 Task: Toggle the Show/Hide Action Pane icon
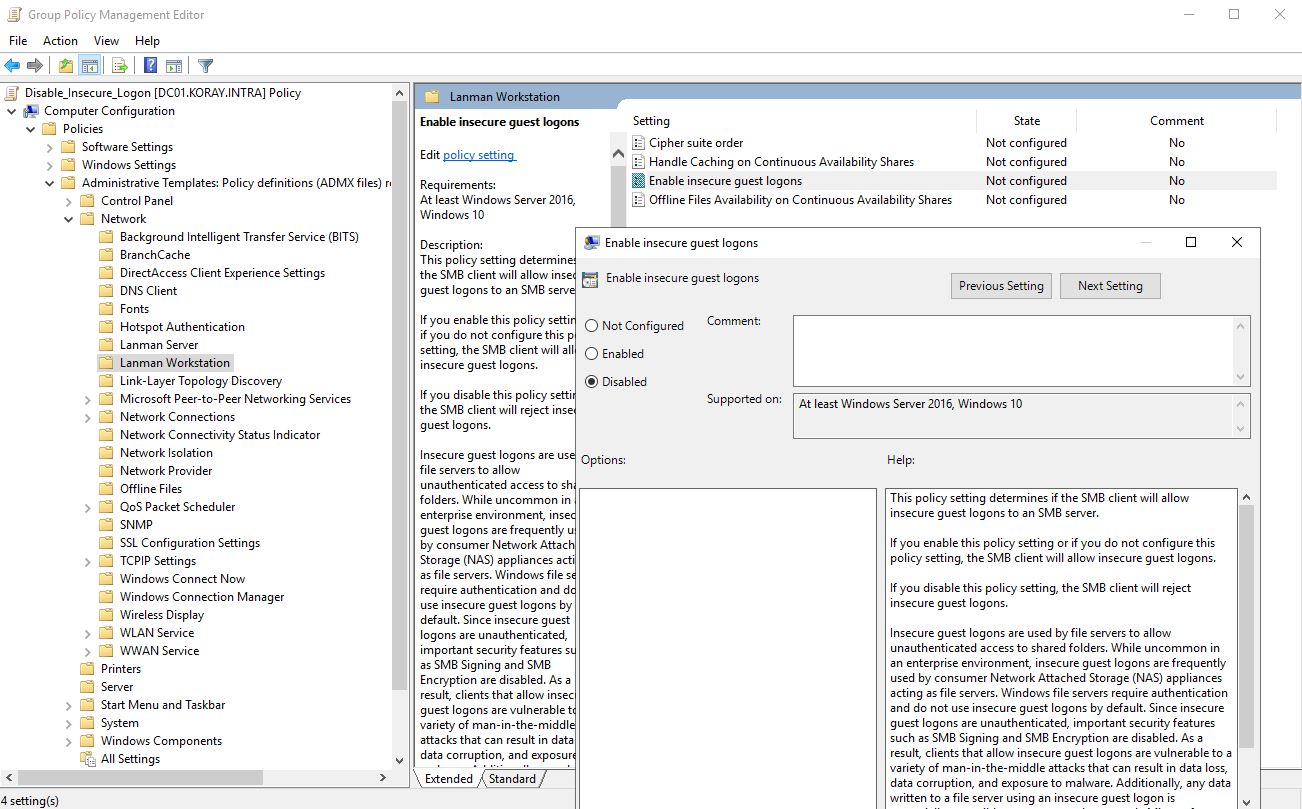click(x=174, y=66)
